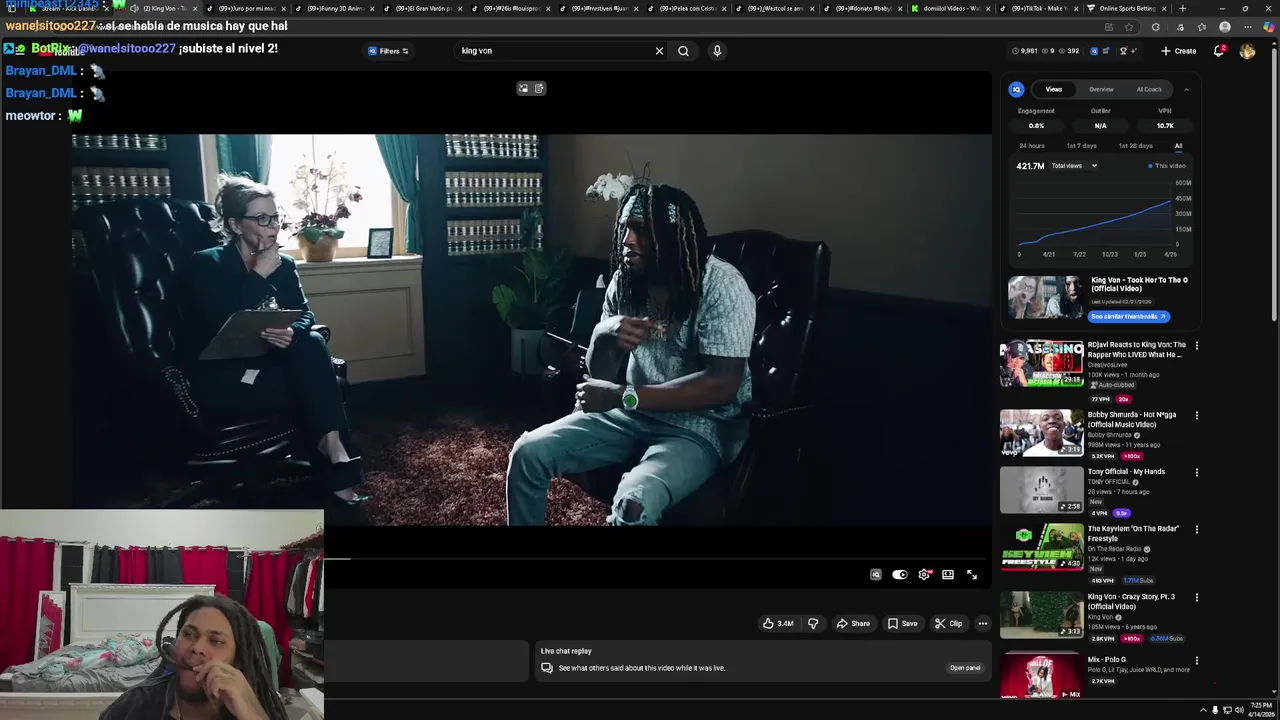The image size is (1280, 720).
Task: Select the 1st 7 days range
Action: (1081, 146)
